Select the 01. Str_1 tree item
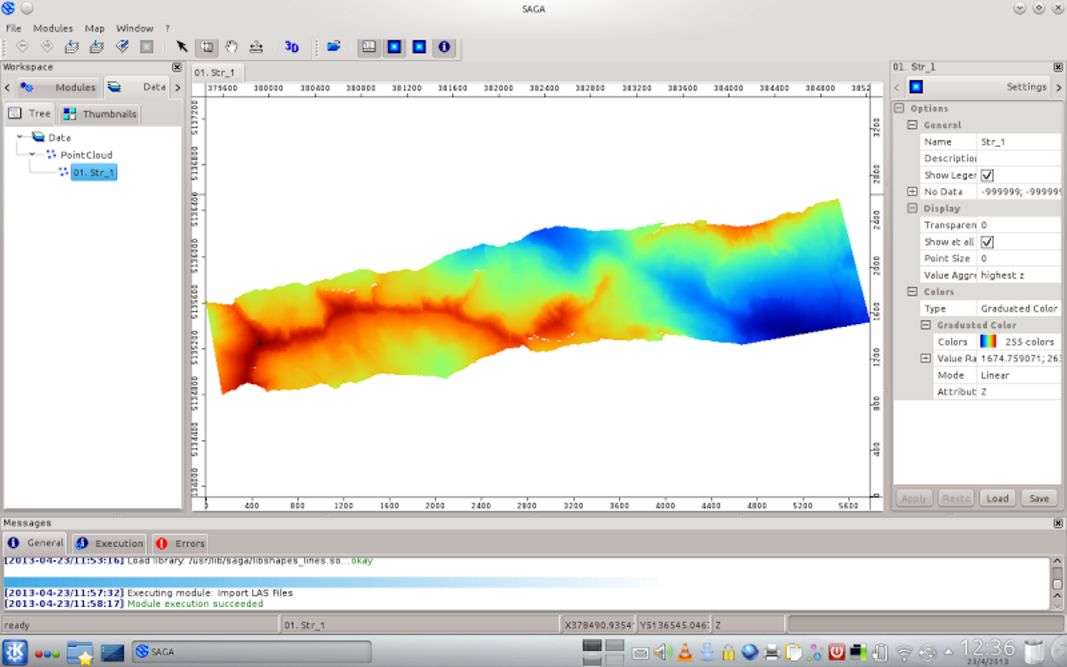 click(x=93, y=173)
